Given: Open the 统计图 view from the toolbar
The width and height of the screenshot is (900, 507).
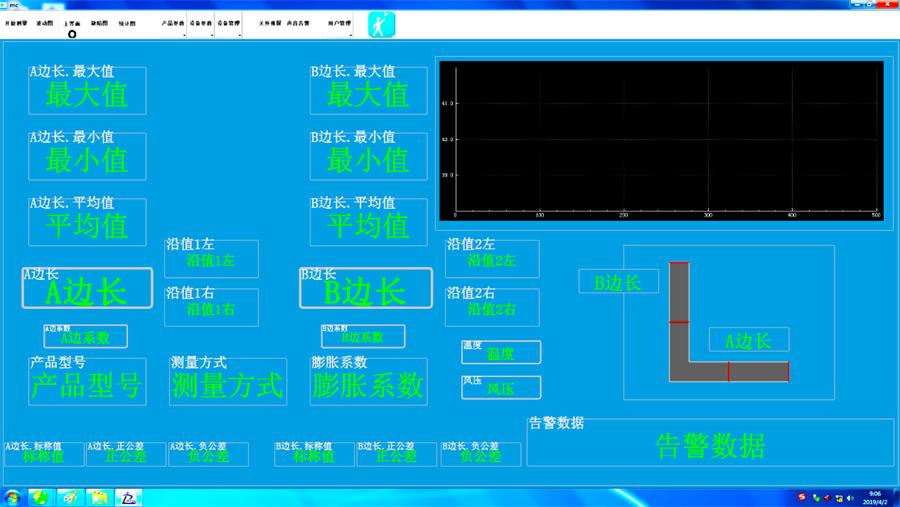Looking at the screenshot, I should click(127, 23).
